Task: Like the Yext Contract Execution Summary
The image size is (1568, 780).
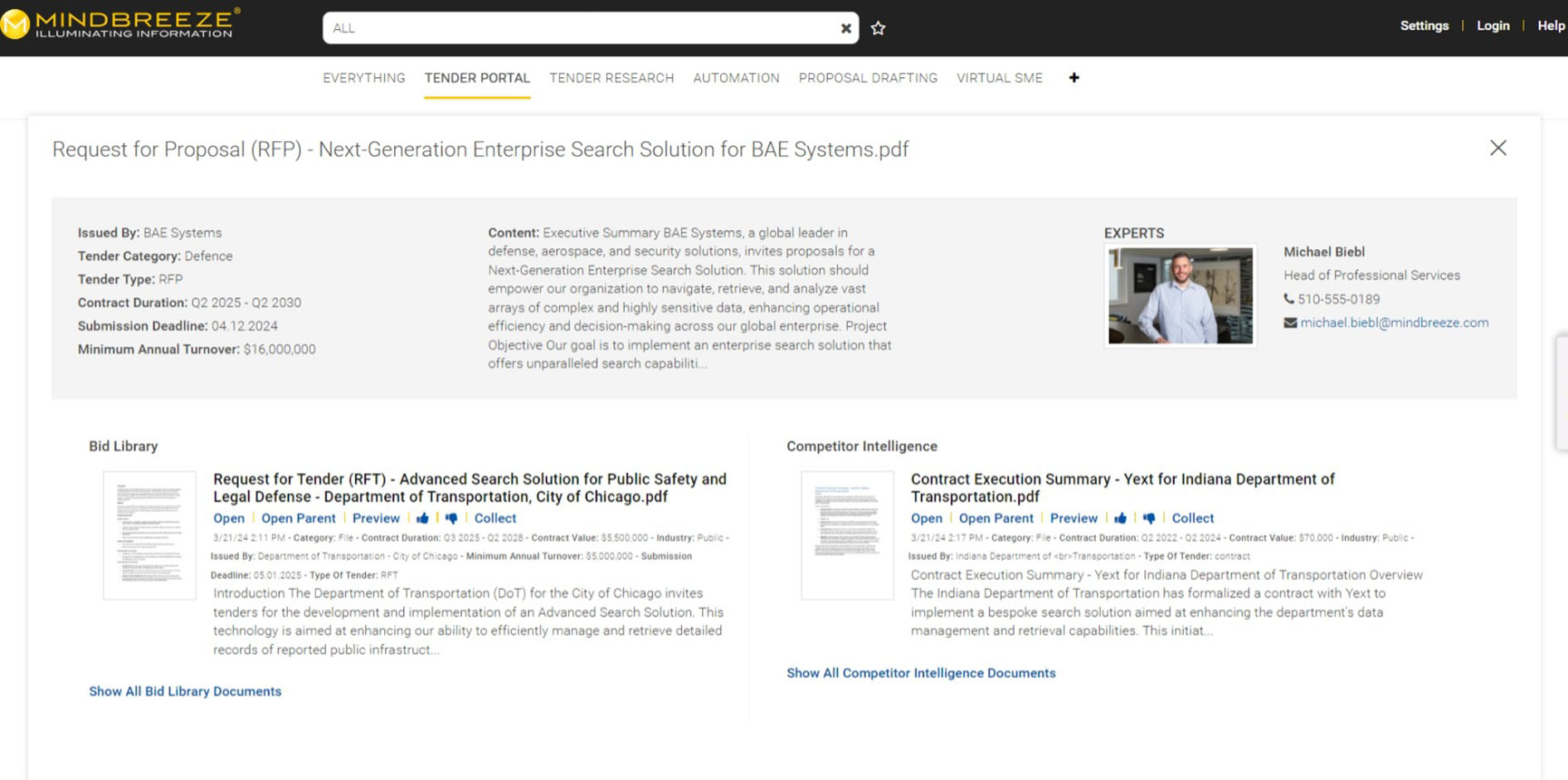Action: pyautogui.click(x=1120, y=519)
